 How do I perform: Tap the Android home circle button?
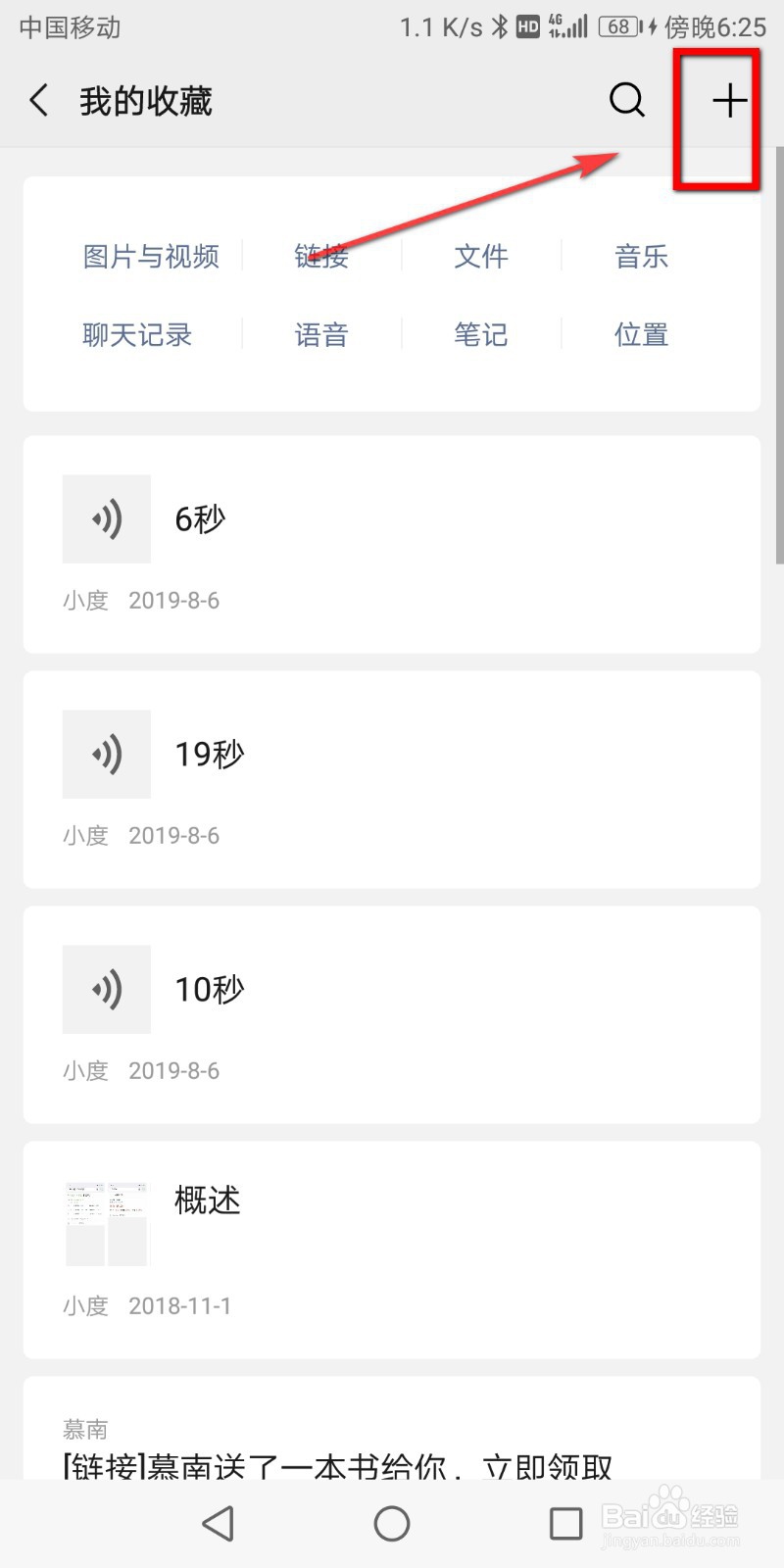[392, 1524]
